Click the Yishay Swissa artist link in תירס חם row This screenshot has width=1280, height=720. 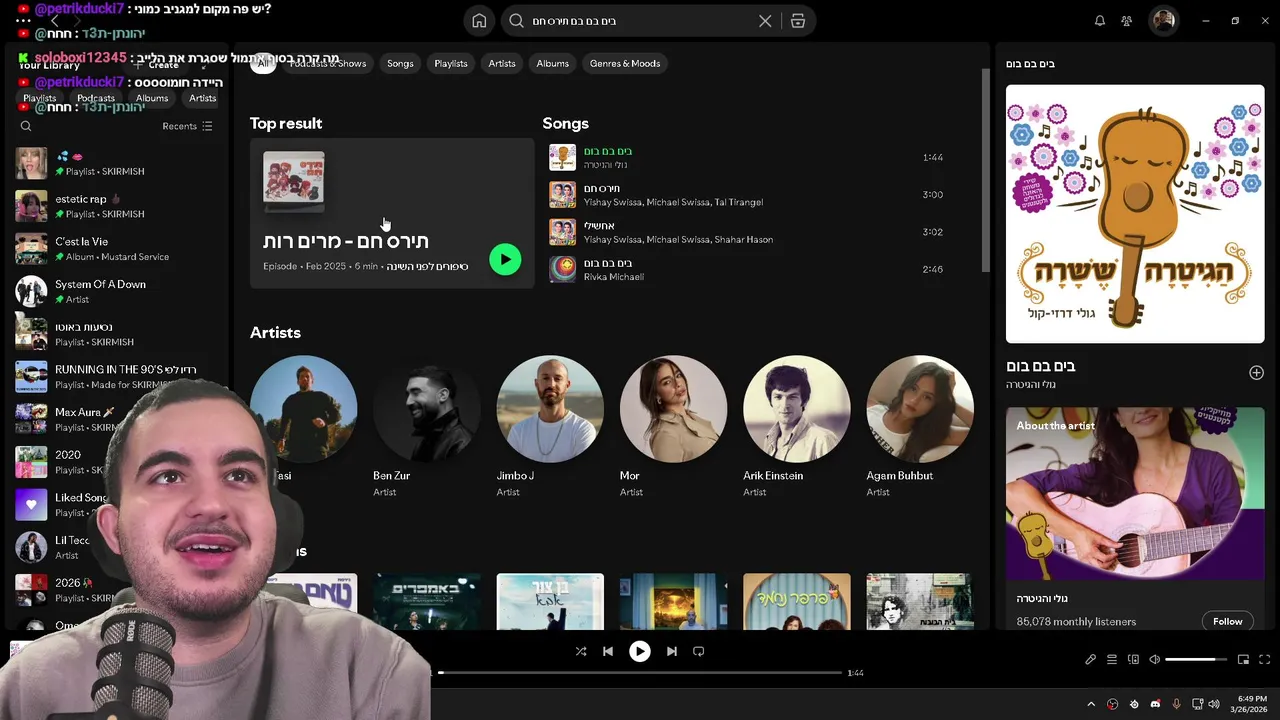click(613, 202)
